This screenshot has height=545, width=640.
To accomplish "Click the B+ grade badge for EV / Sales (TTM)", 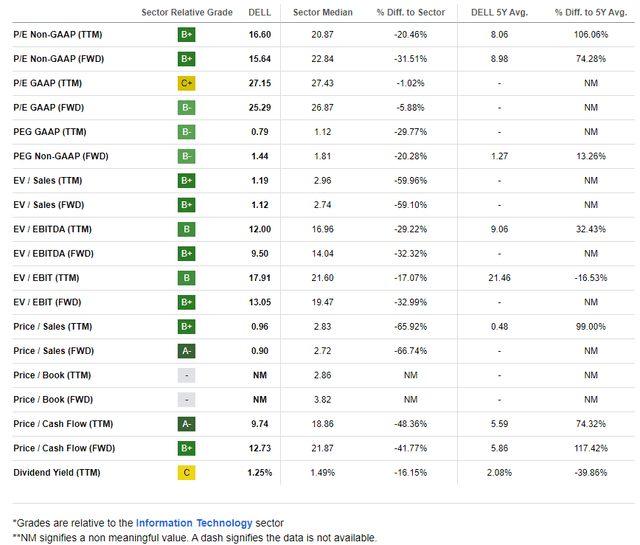I will pos(187,180).
